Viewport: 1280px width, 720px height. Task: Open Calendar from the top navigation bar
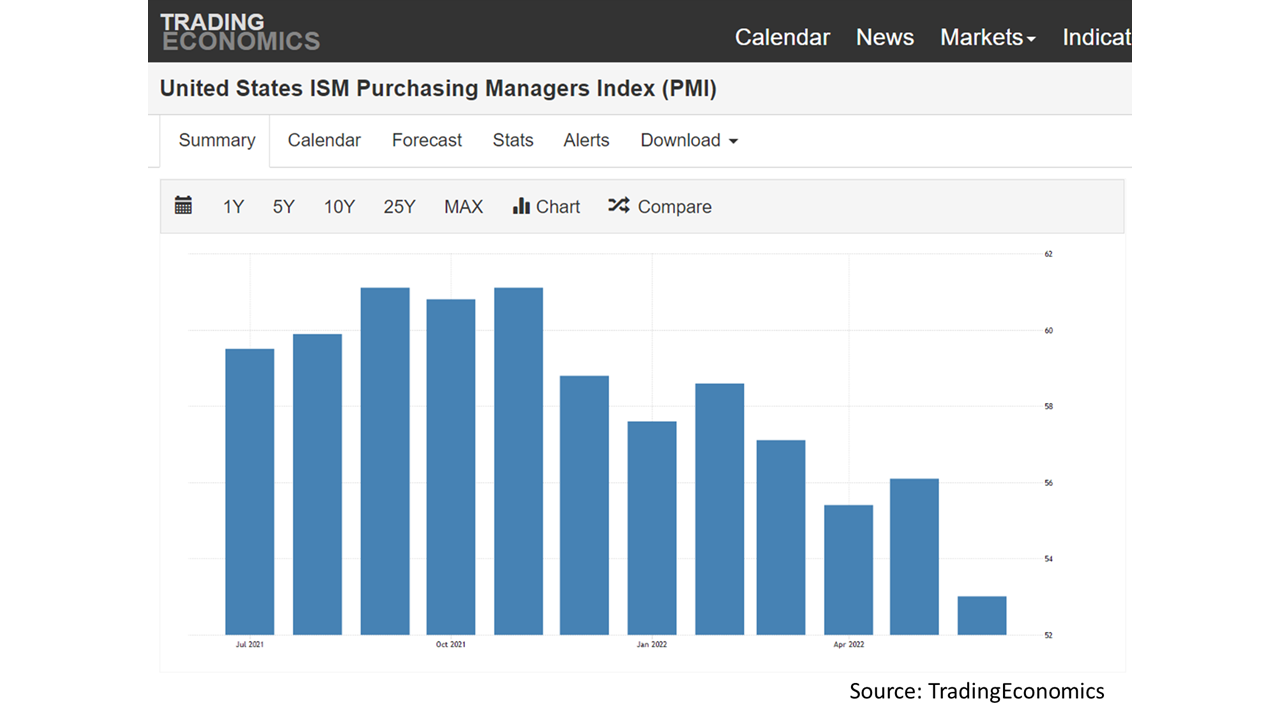(x=782, y=37)
